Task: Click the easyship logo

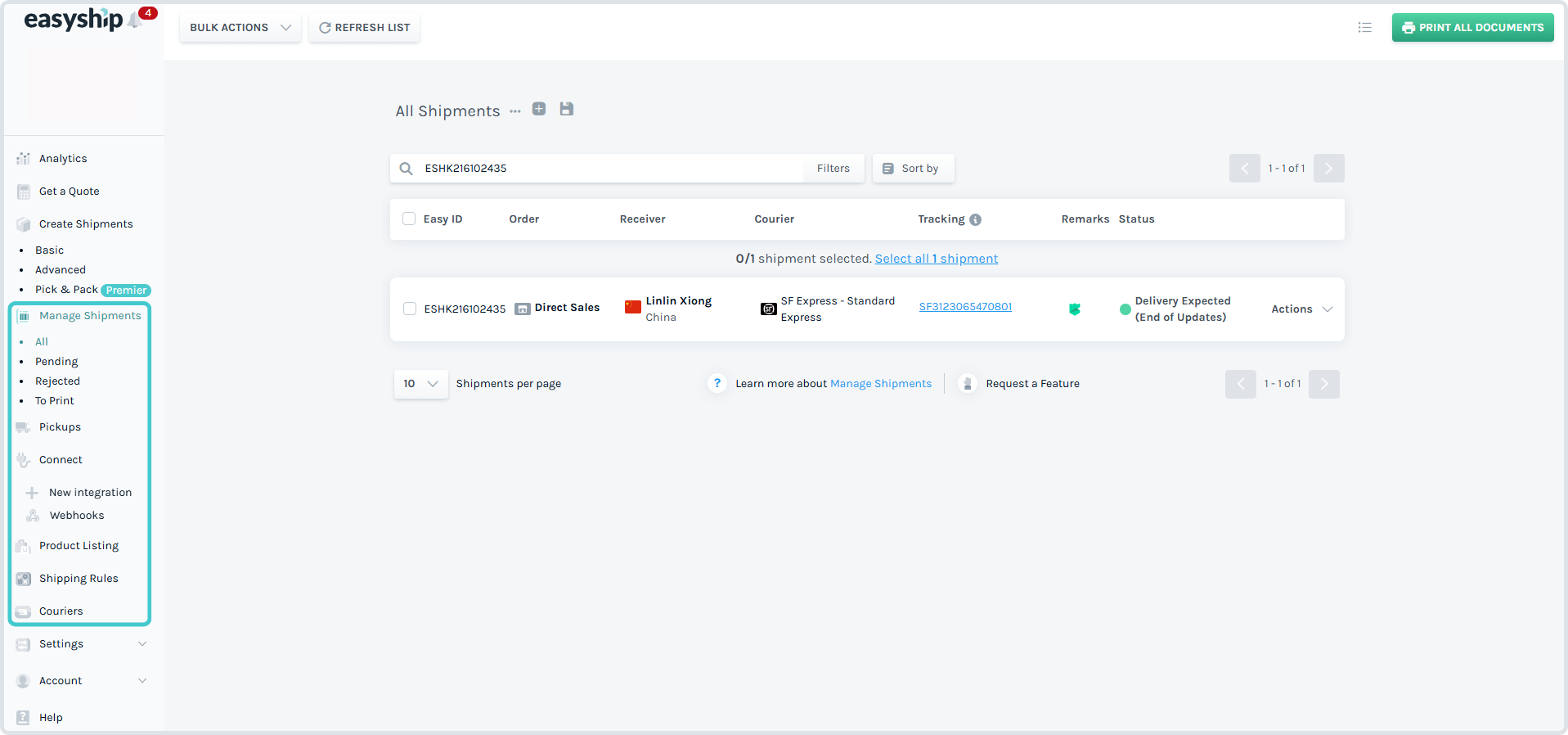Action: [73, 20]
